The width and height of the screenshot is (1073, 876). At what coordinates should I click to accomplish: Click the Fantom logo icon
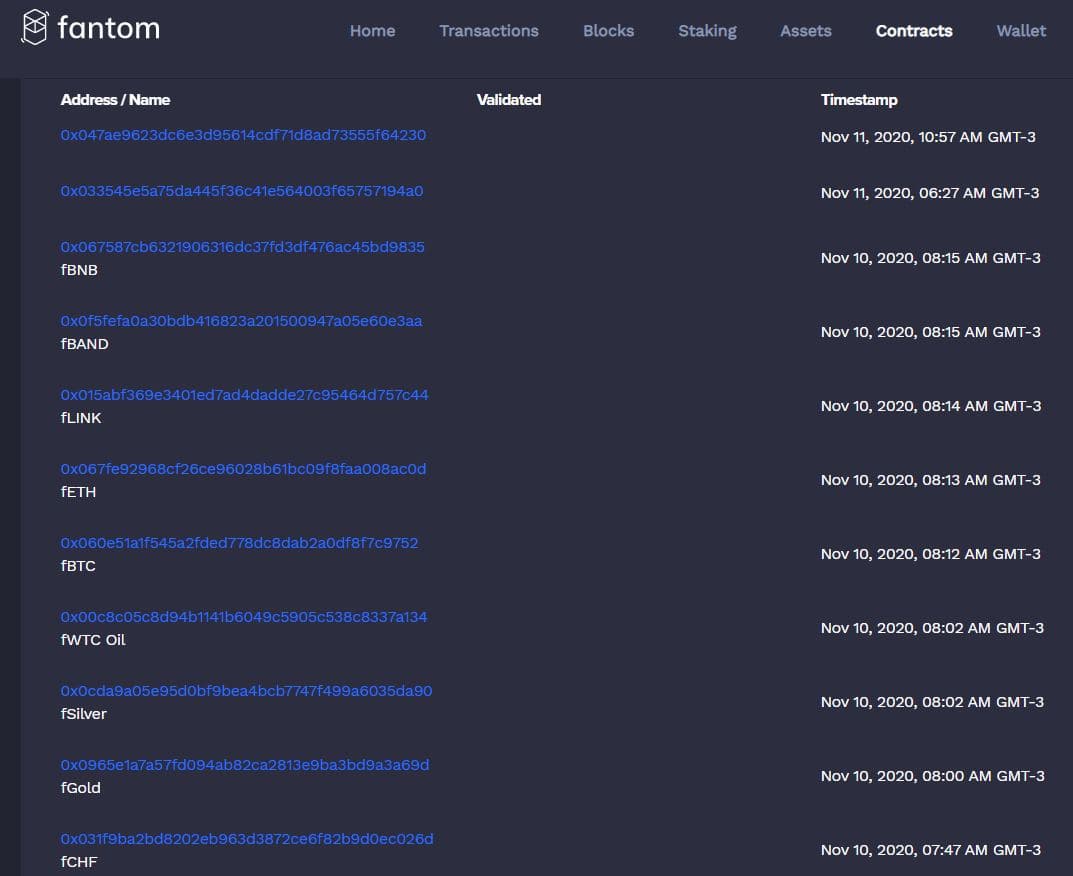35,27
